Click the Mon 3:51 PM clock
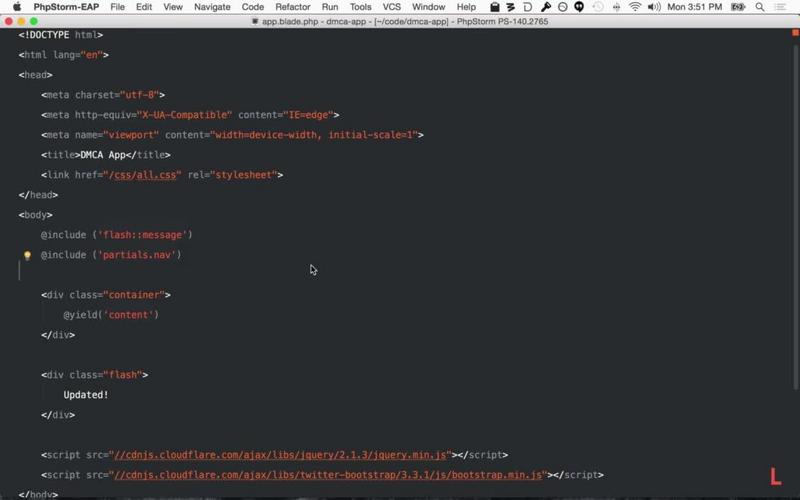Image resolution: width=800 pixels, height=500 pixels. (x=694, y=7)
